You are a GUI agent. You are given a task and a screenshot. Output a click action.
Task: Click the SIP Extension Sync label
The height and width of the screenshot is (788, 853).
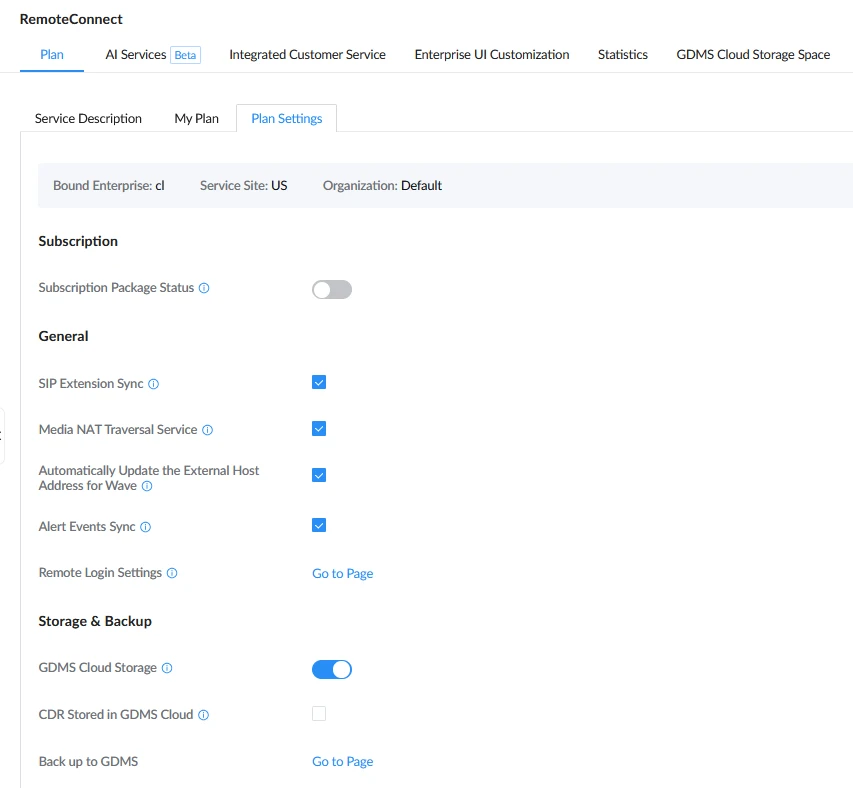91,383
